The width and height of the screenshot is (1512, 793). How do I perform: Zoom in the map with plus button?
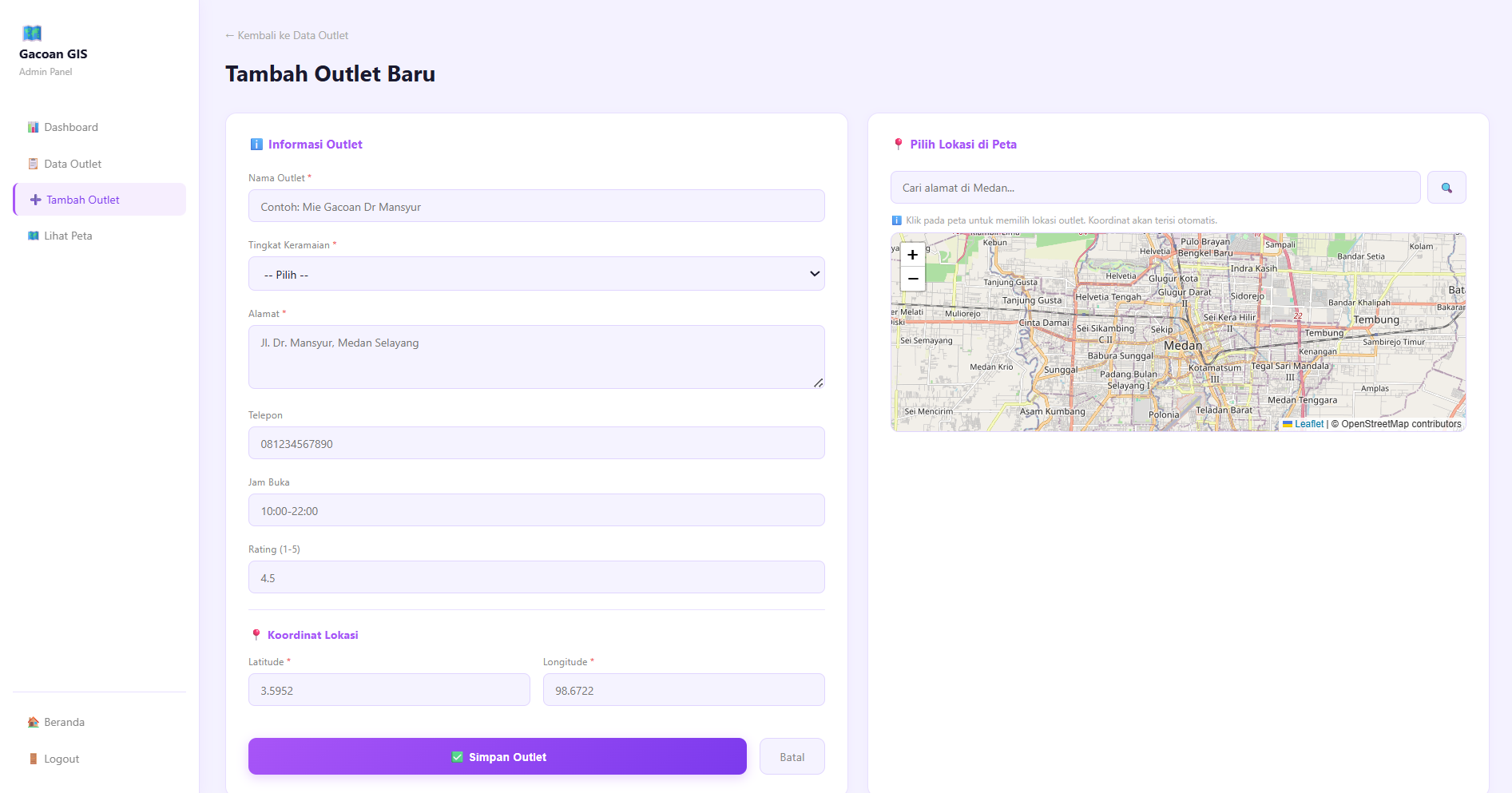pos(912,255)
